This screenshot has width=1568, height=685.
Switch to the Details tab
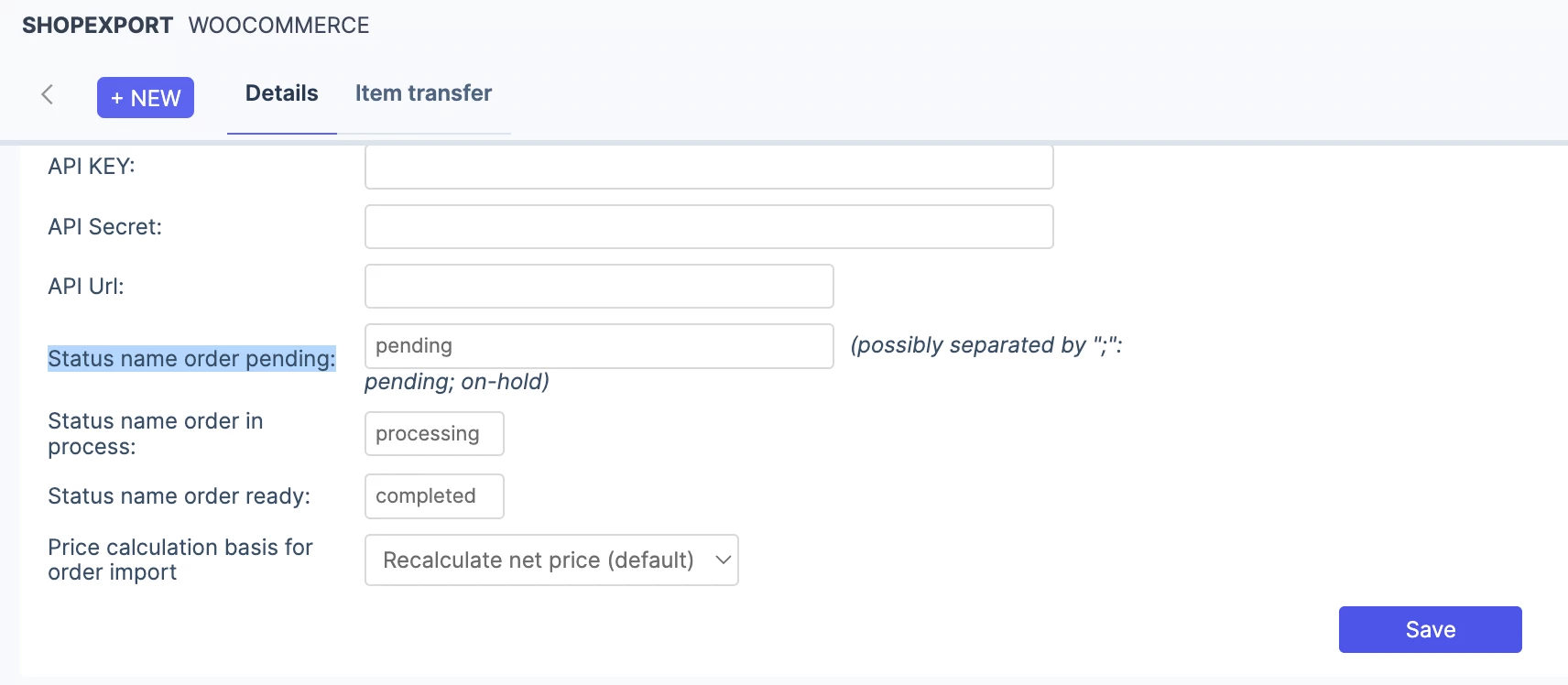click(282, 93)
